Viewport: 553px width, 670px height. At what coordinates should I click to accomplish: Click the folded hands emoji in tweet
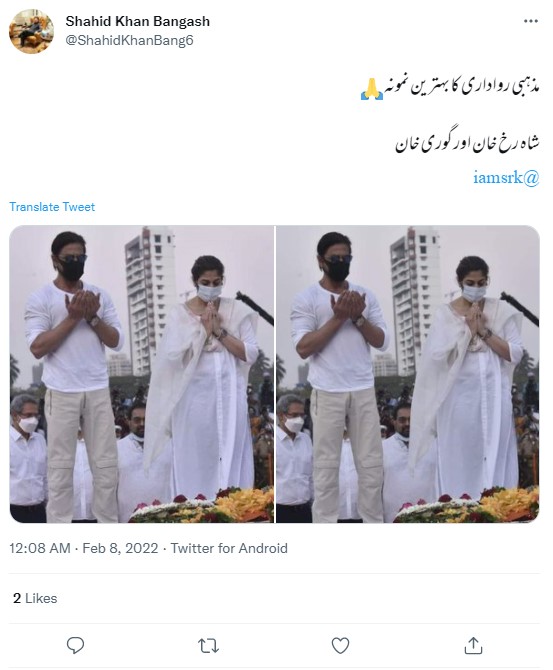coord(372,89)
